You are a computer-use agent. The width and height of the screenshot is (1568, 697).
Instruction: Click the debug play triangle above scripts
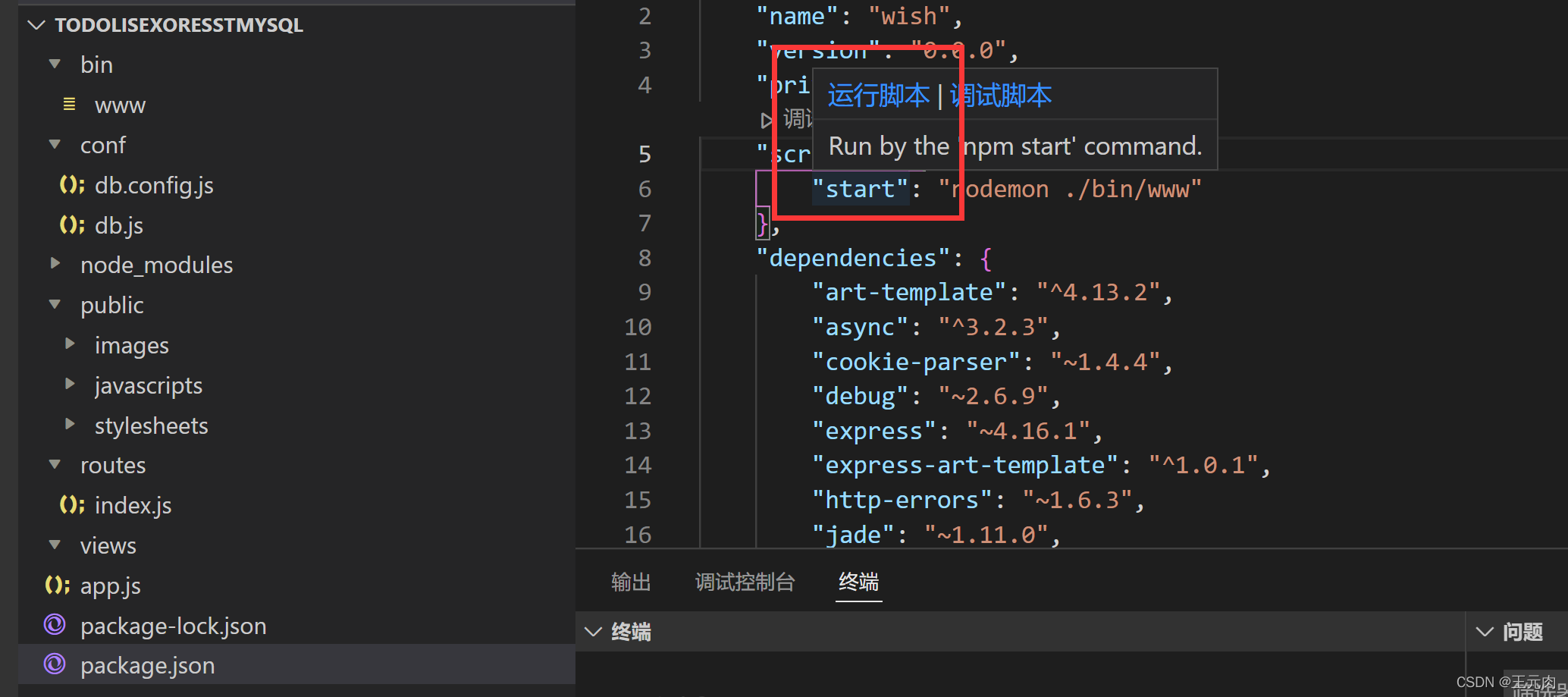[x=767, y=120]
